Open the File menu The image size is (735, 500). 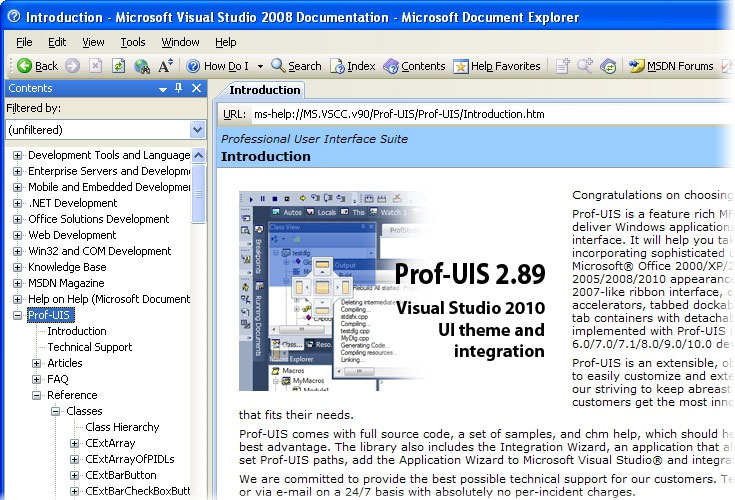[x=24, y=42]
